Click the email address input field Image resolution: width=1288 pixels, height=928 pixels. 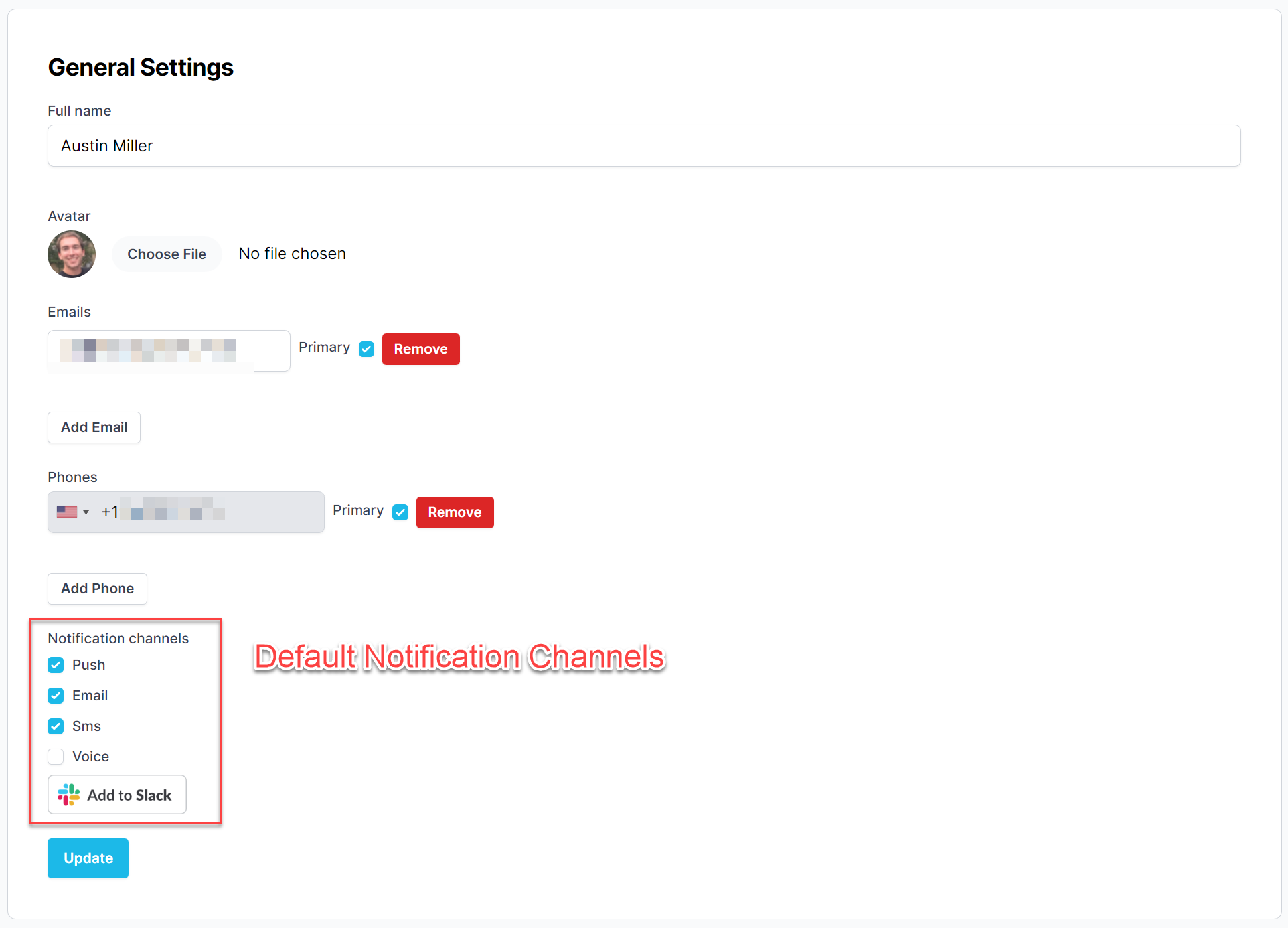click(169, 350)
